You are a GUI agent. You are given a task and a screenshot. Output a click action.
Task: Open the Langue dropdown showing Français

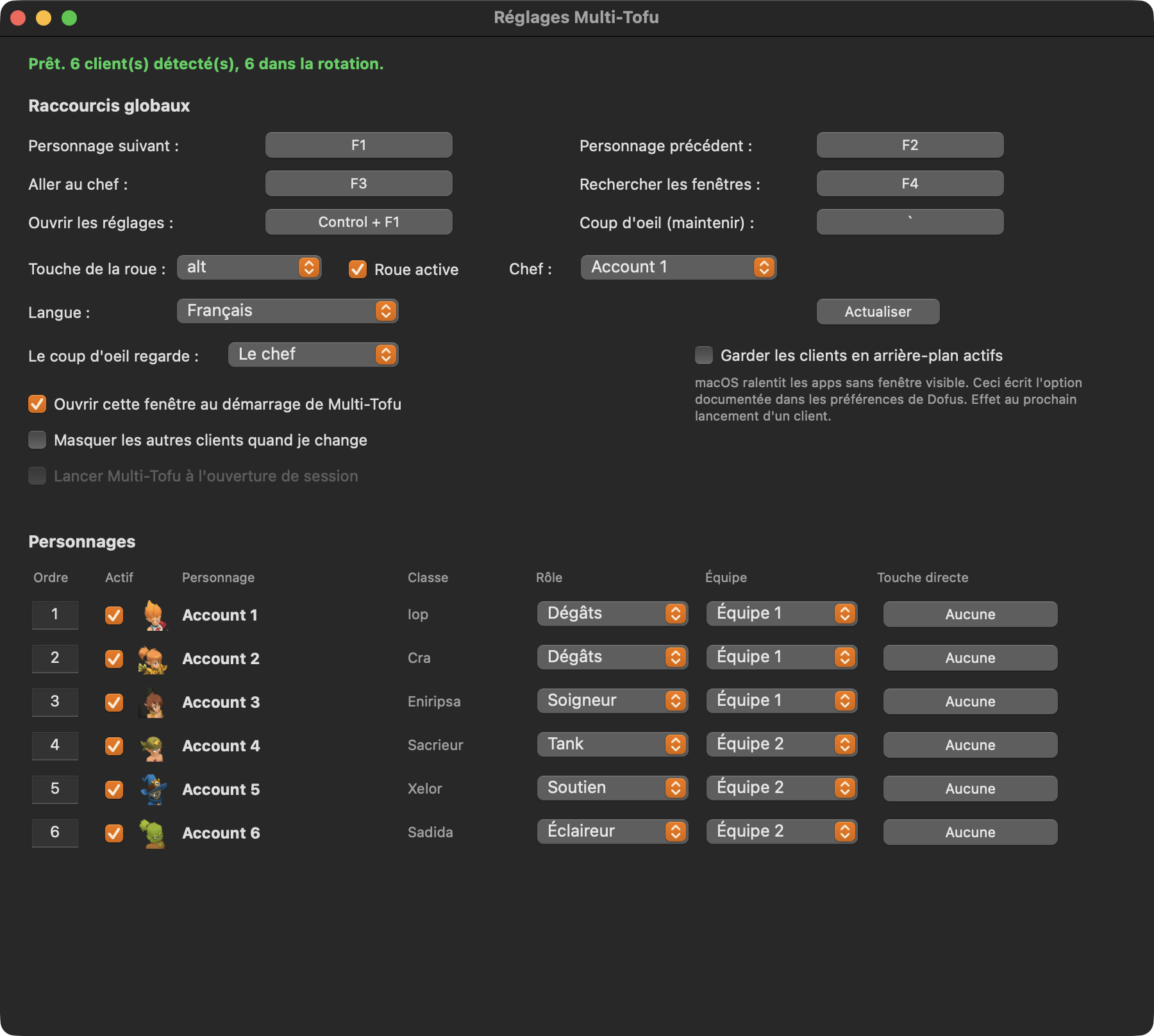pos(287,311)
